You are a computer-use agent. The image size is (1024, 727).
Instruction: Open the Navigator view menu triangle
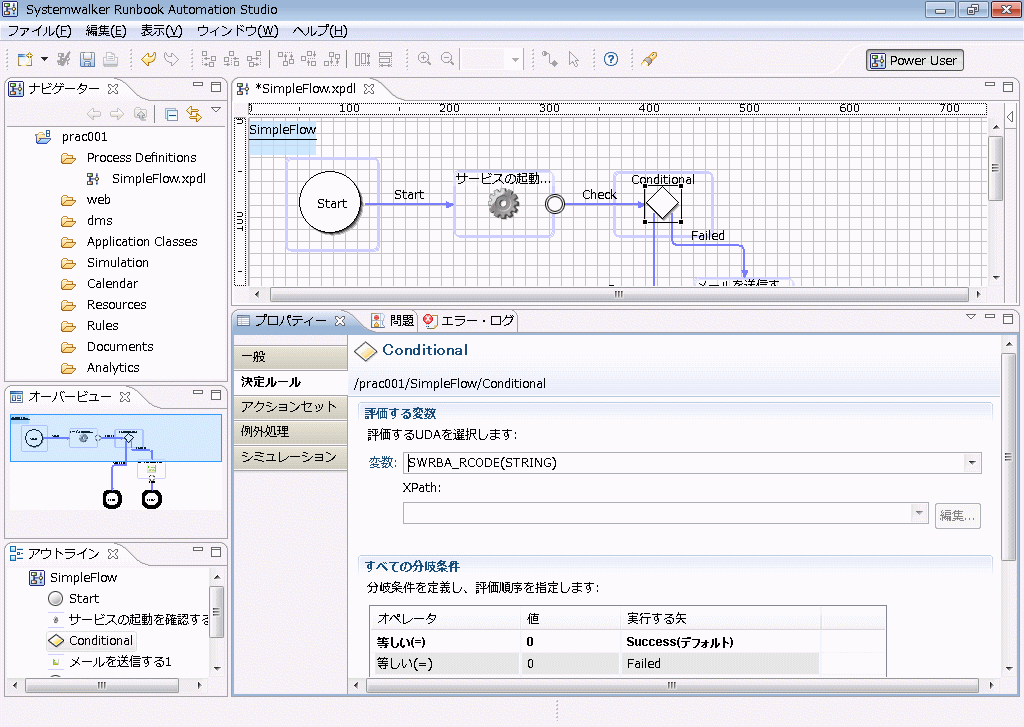pyautogui.click(x=216, y=110)
